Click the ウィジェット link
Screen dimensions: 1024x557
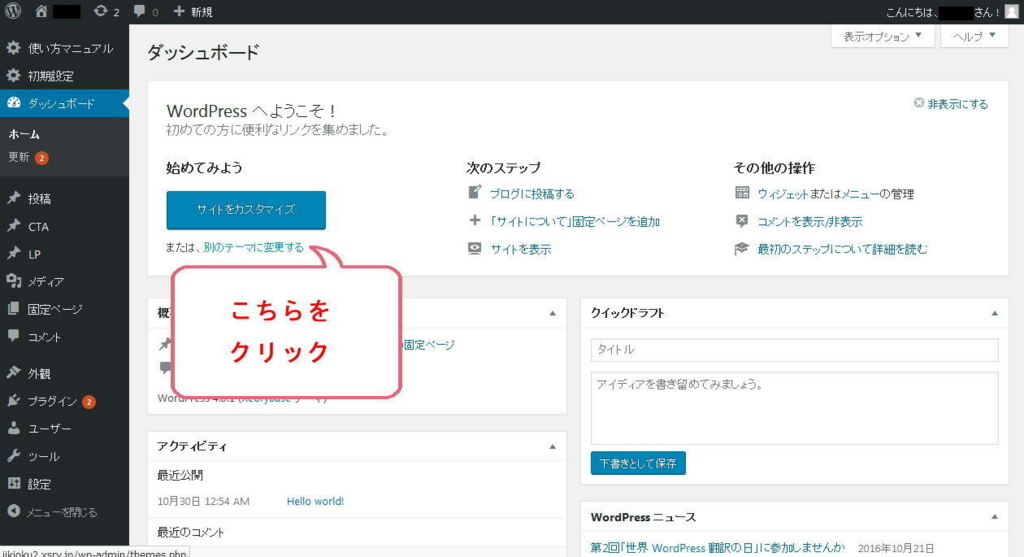(x=782, y=194)
